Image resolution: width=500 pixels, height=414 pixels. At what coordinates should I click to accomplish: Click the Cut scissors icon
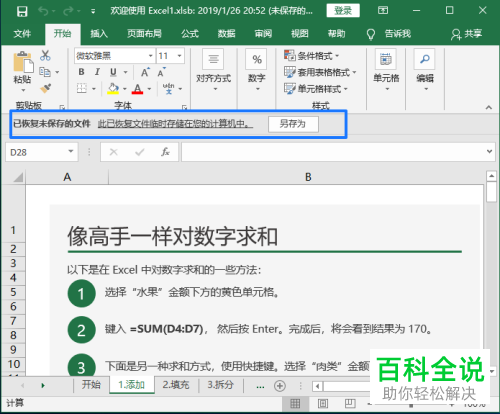click(x=45, y=55)
